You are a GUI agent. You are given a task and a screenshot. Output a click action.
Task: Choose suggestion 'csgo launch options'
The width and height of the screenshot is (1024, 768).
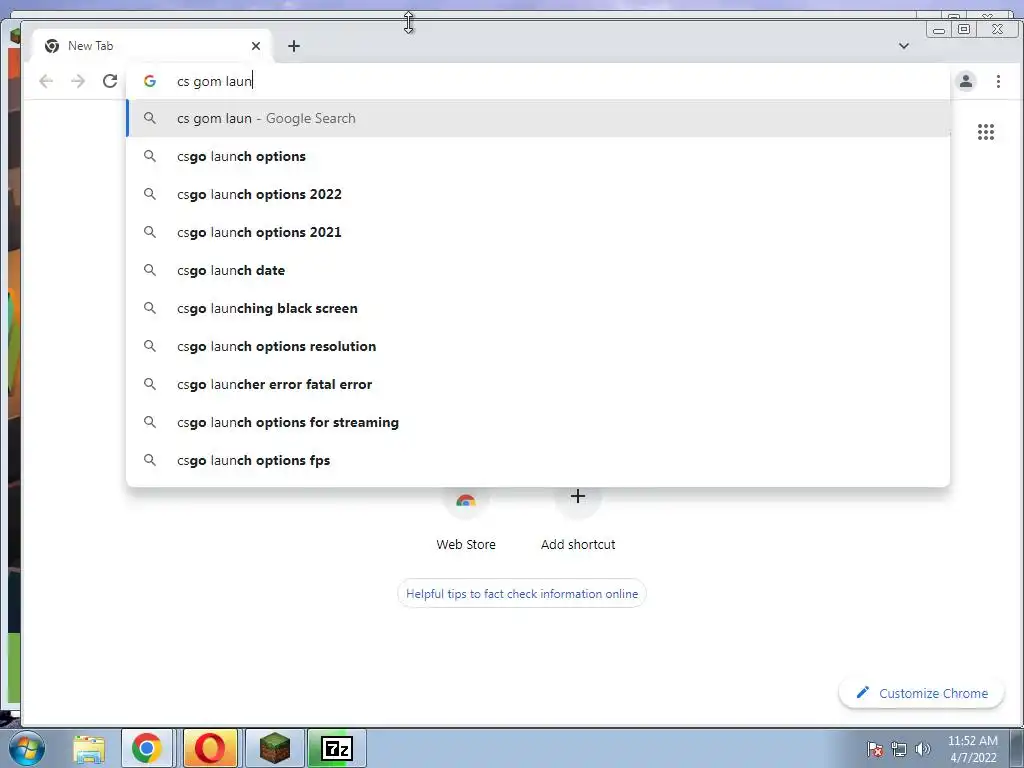[538, 156]
